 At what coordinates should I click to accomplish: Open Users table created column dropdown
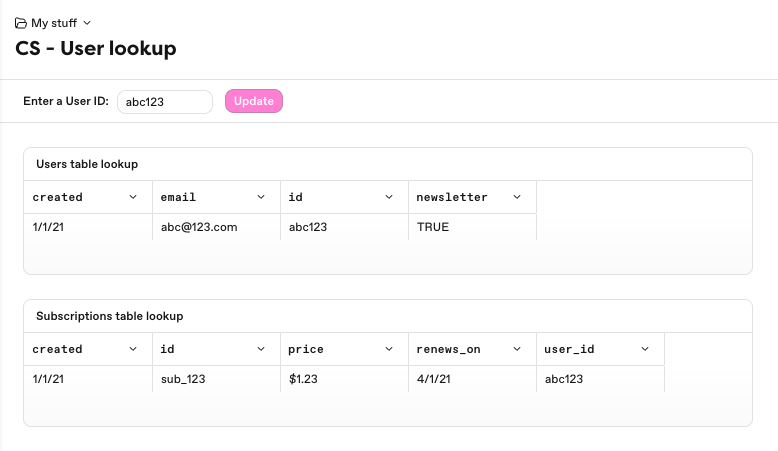[133, 197]
